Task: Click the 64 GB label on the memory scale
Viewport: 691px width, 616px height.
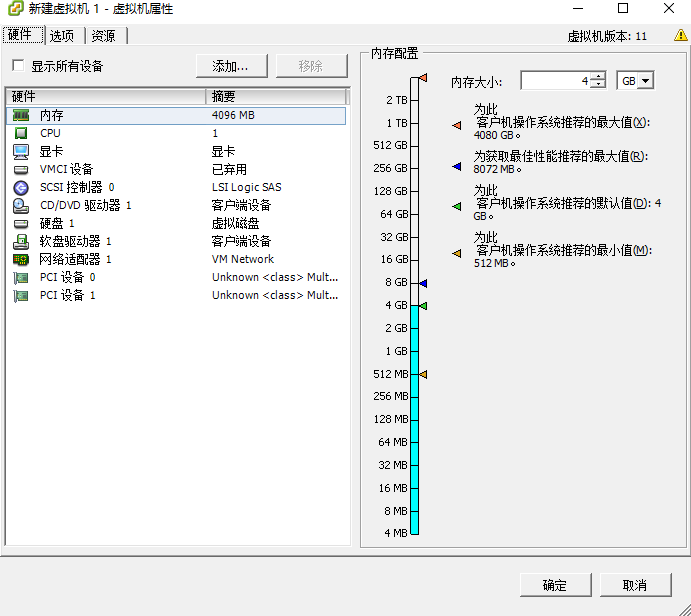Action: (394, 214)
